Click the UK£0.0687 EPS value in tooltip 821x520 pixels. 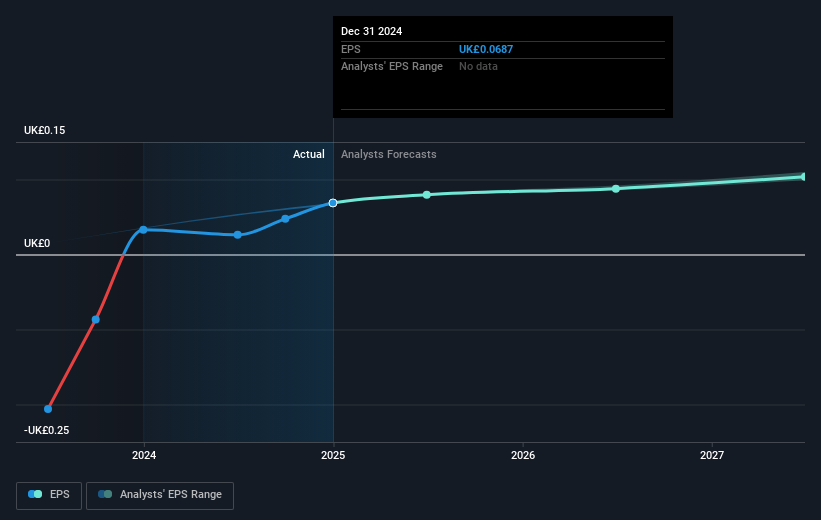[x=486, y=49]
